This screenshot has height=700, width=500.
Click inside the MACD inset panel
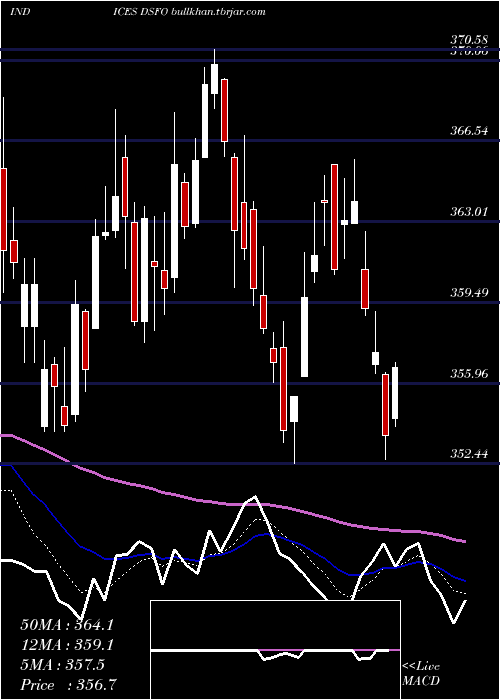[x=275, y=650]
